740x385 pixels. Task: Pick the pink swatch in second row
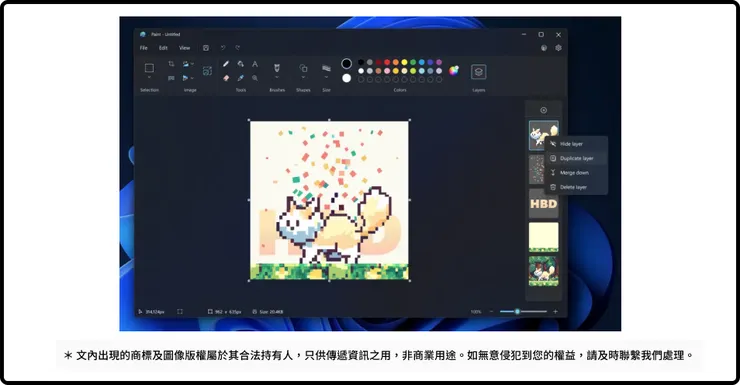click(387, 71)
